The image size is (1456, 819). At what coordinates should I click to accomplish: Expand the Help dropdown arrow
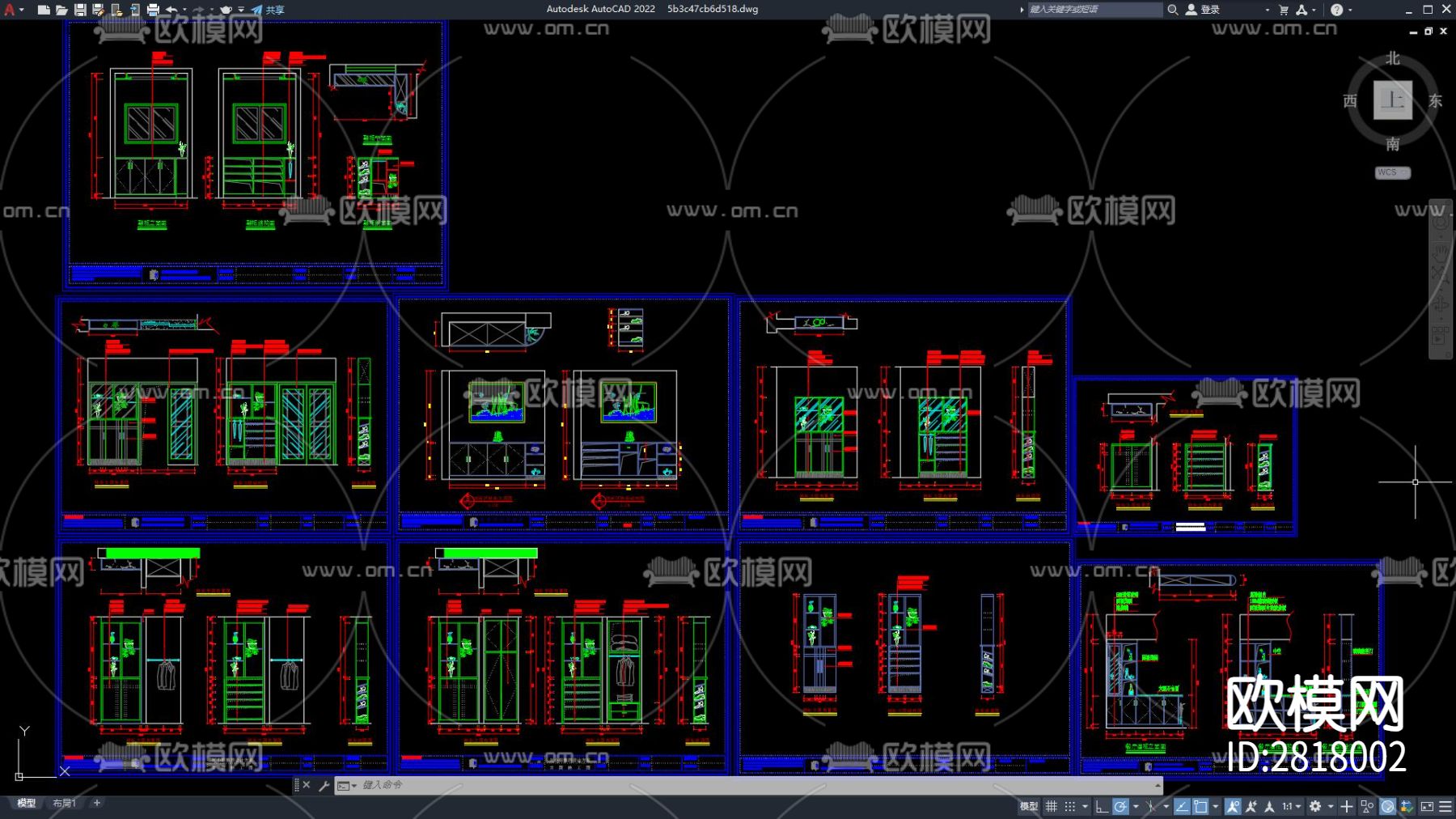pos(1350,10)
